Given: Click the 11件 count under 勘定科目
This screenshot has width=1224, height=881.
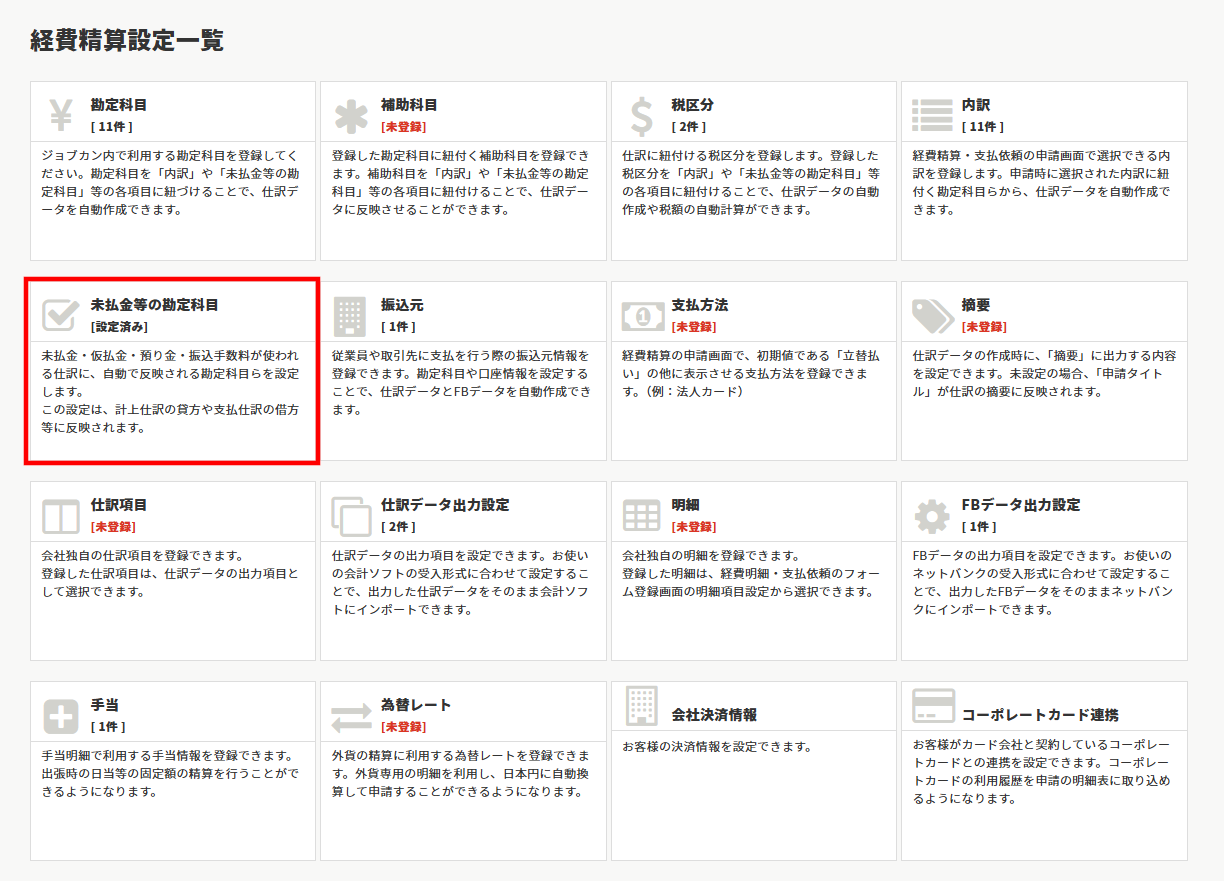Looking at the screenshot, I should coord(111,127).
